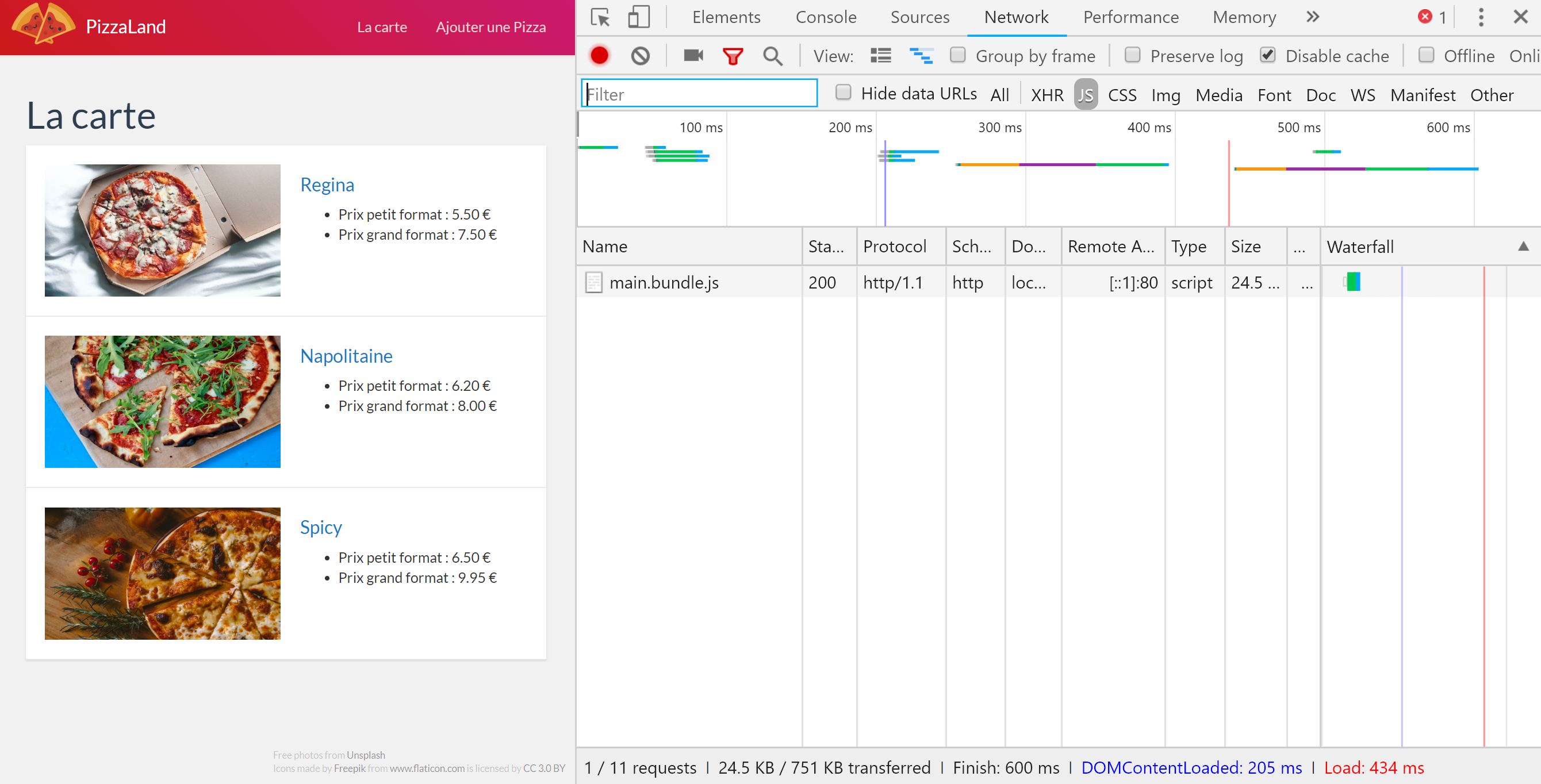Enable Group by frame checkbox

tap(959, 55)
